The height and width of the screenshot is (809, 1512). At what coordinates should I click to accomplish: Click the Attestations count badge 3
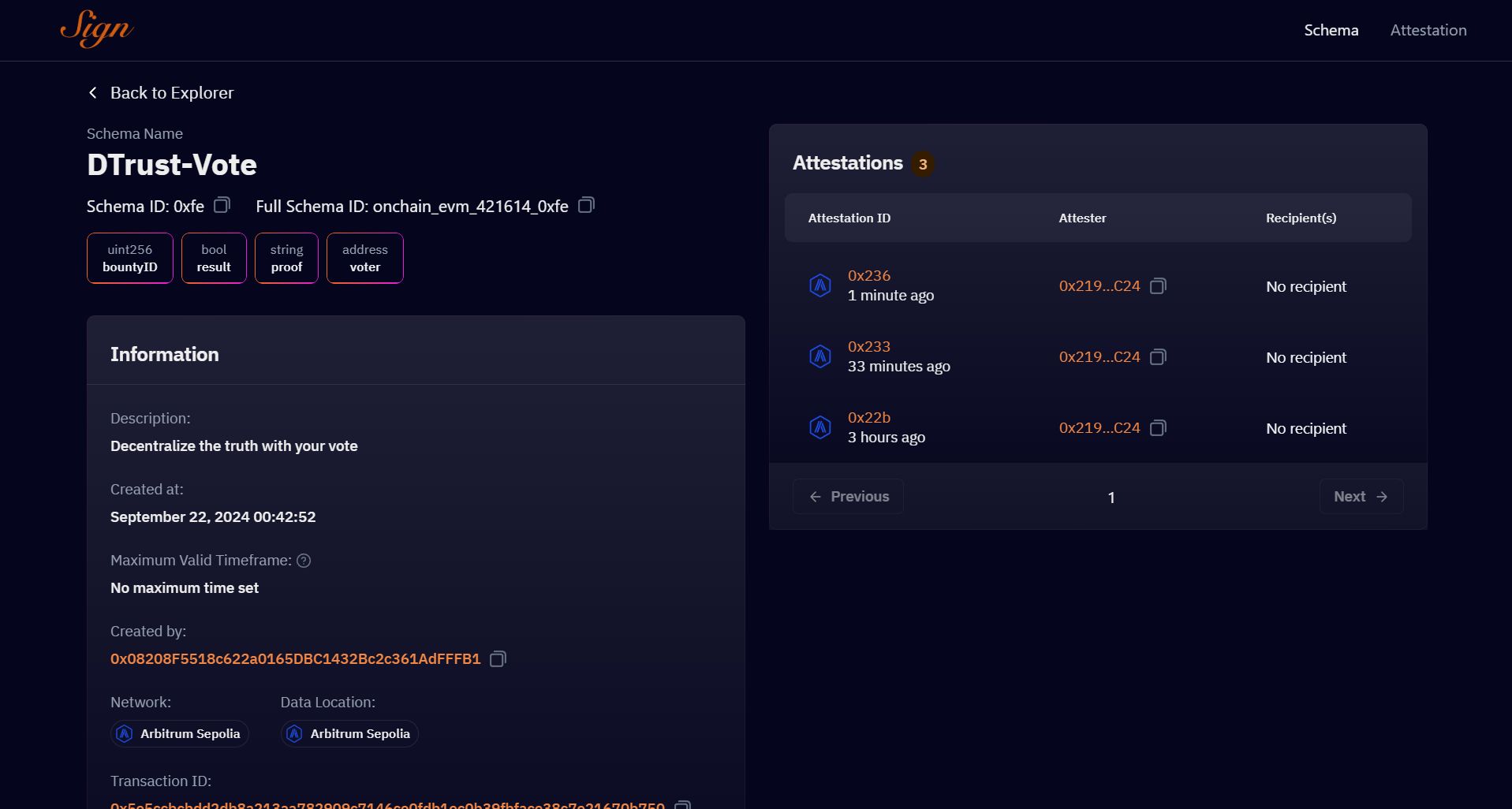pos(923,164)
